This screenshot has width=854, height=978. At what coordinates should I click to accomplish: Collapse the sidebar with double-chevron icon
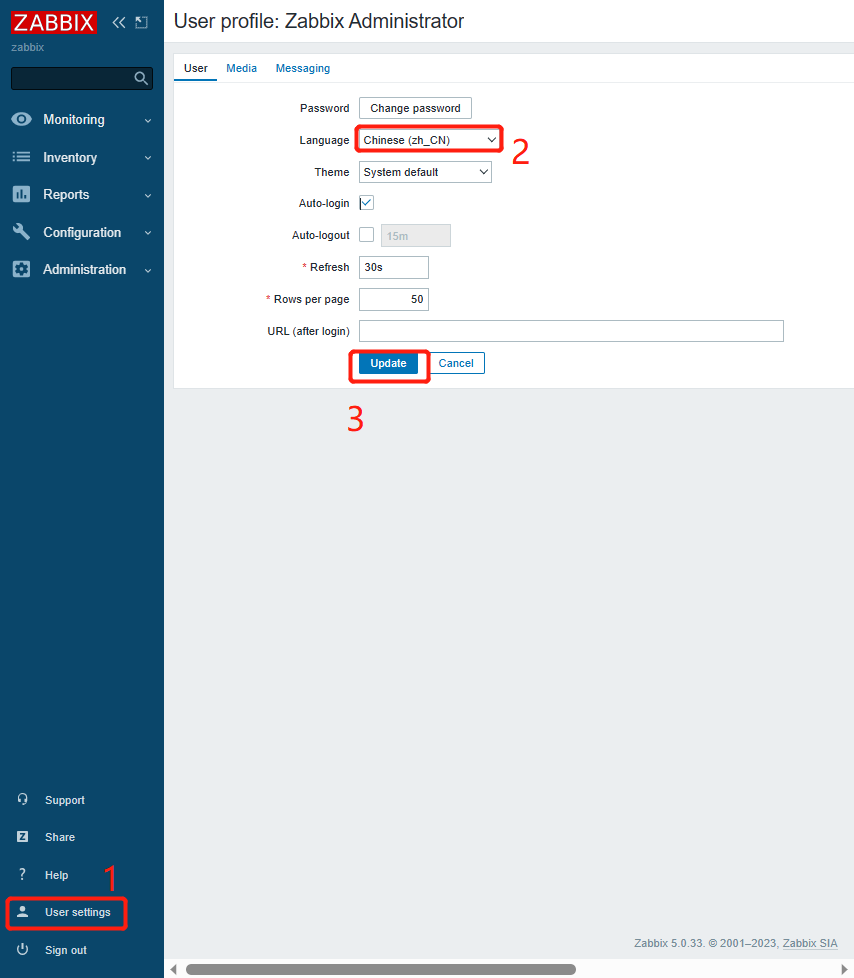pos(119,22)
